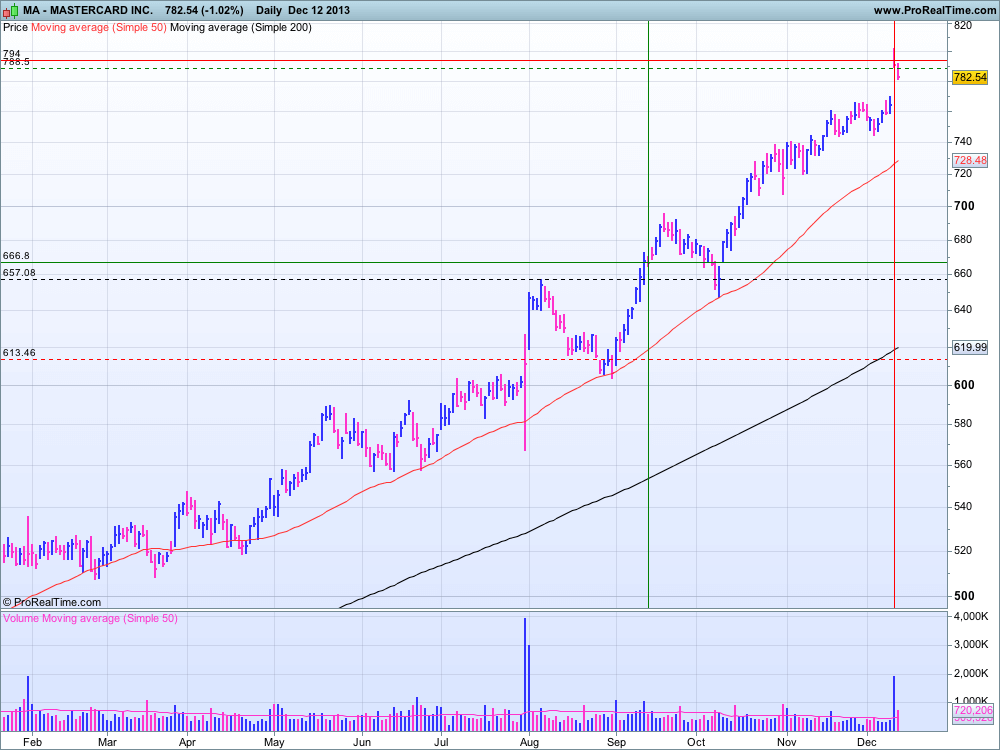Click the Feb month label on time axis
The width and height of the screenshot is (1000, 750).
(32, 742)
